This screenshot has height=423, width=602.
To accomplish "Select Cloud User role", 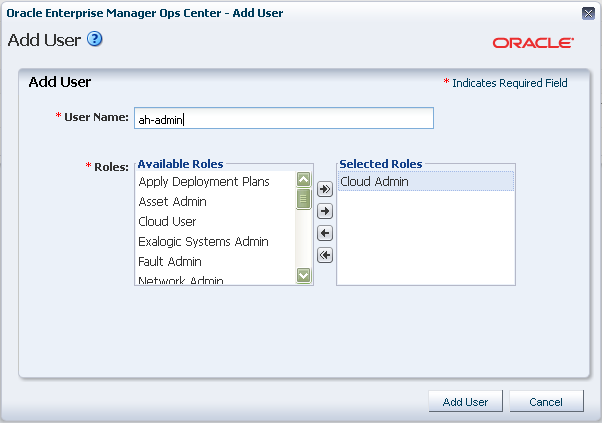I will click(215, 221).
